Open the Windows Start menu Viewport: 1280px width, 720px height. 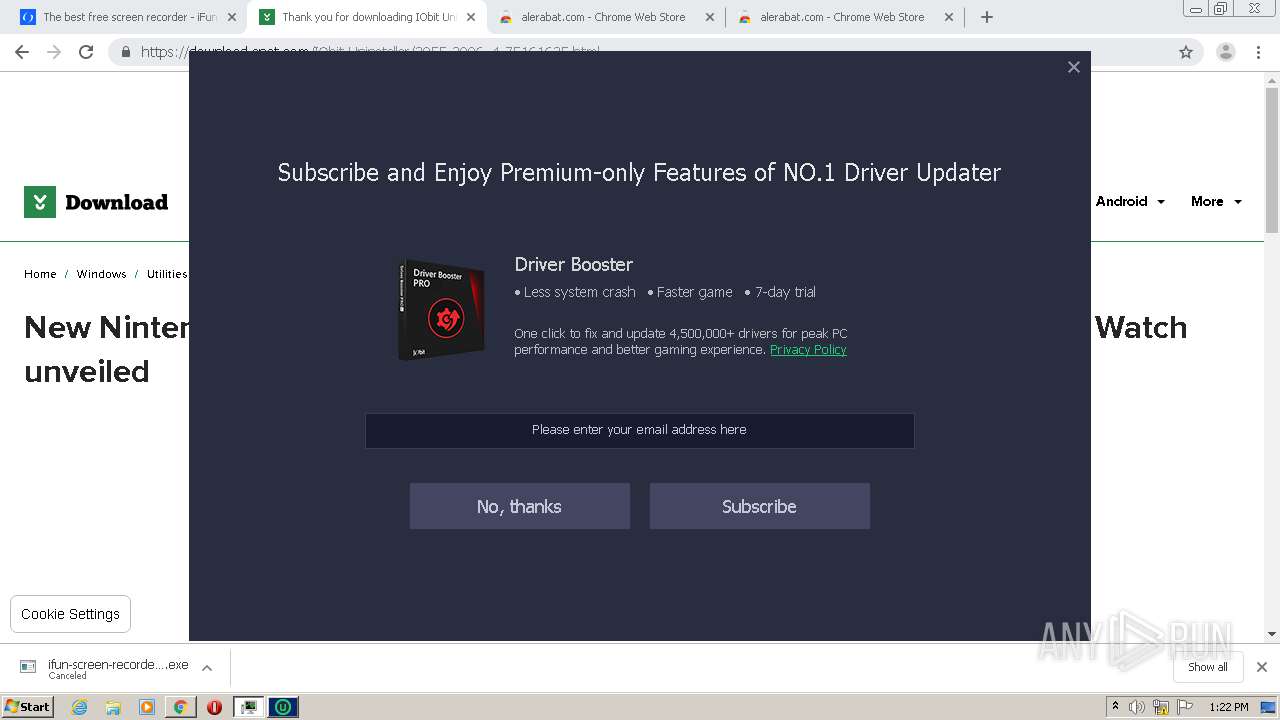pyautogui.click(x=27, y=707)
